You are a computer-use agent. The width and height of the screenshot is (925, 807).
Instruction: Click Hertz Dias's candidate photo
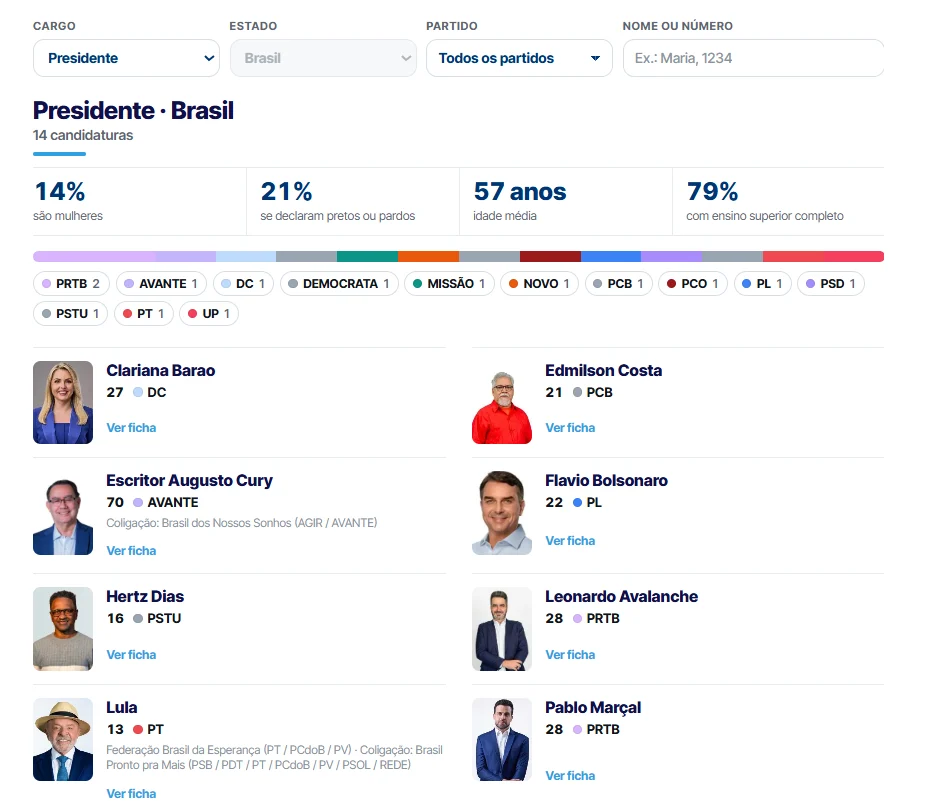[x=63, y=629]
